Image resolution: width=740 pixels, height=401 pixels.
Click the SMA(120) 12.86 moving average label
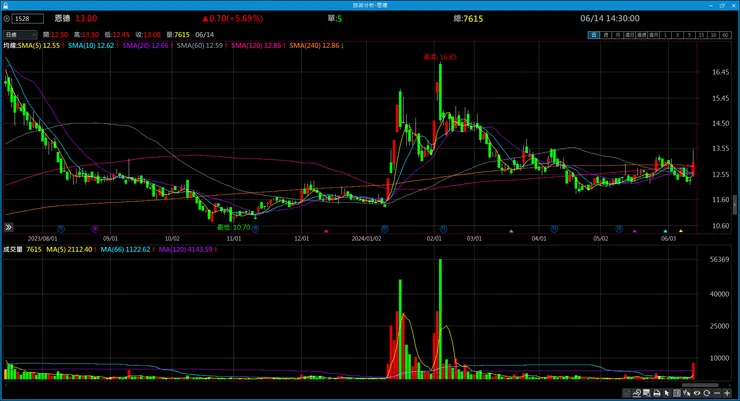256,46
